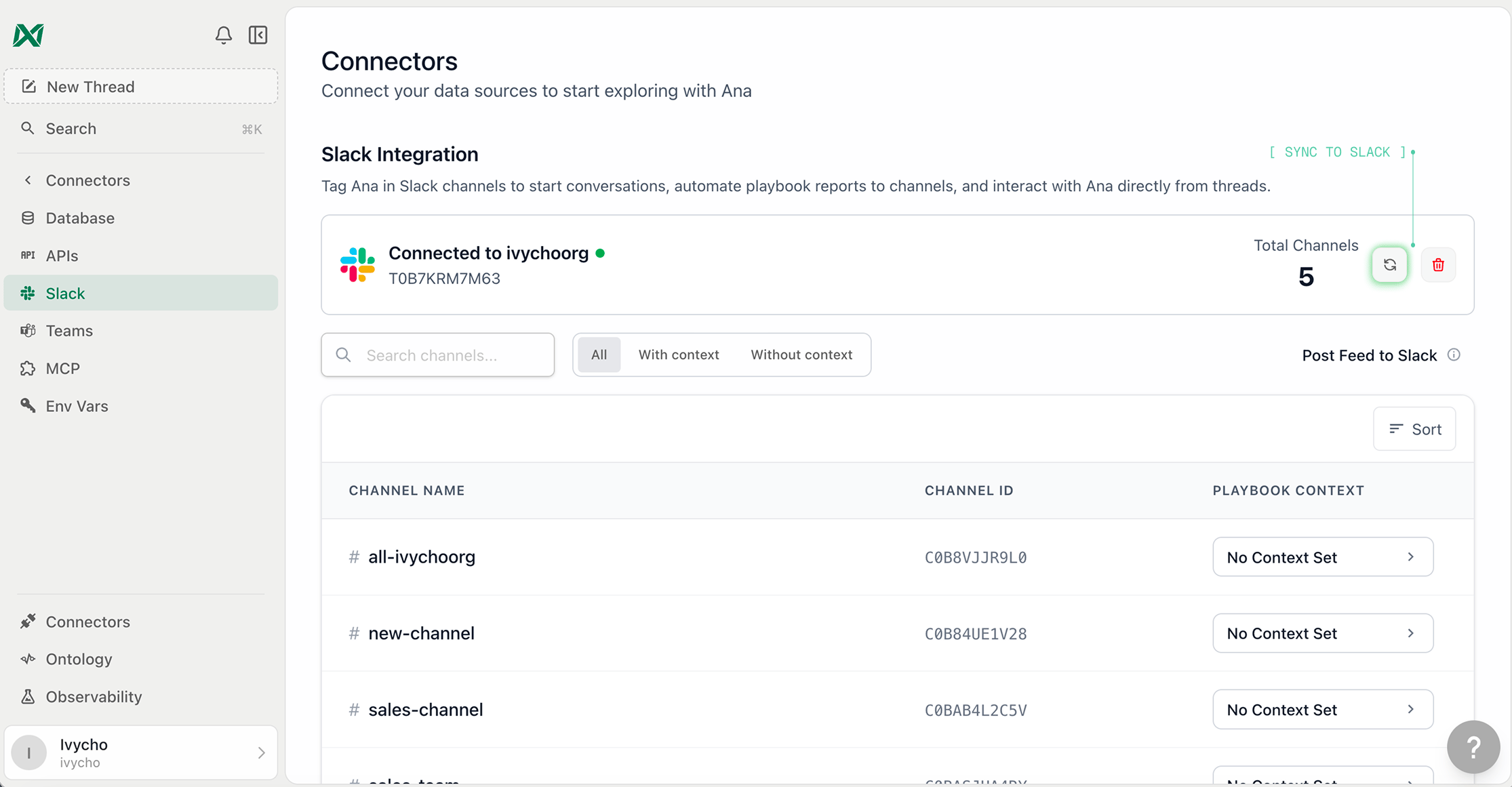Open the MCP connector
1512x787 pixels.
coord(141,368)
